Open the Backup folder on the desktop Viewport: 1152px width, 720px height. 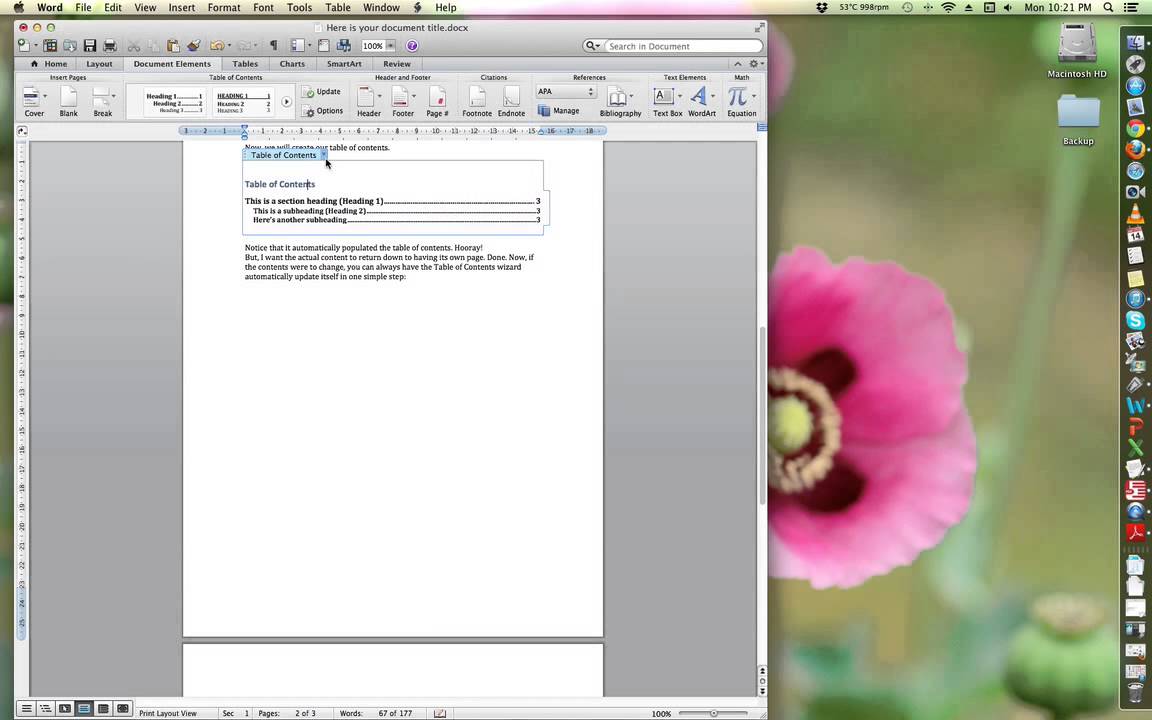tap(1078, 119)
